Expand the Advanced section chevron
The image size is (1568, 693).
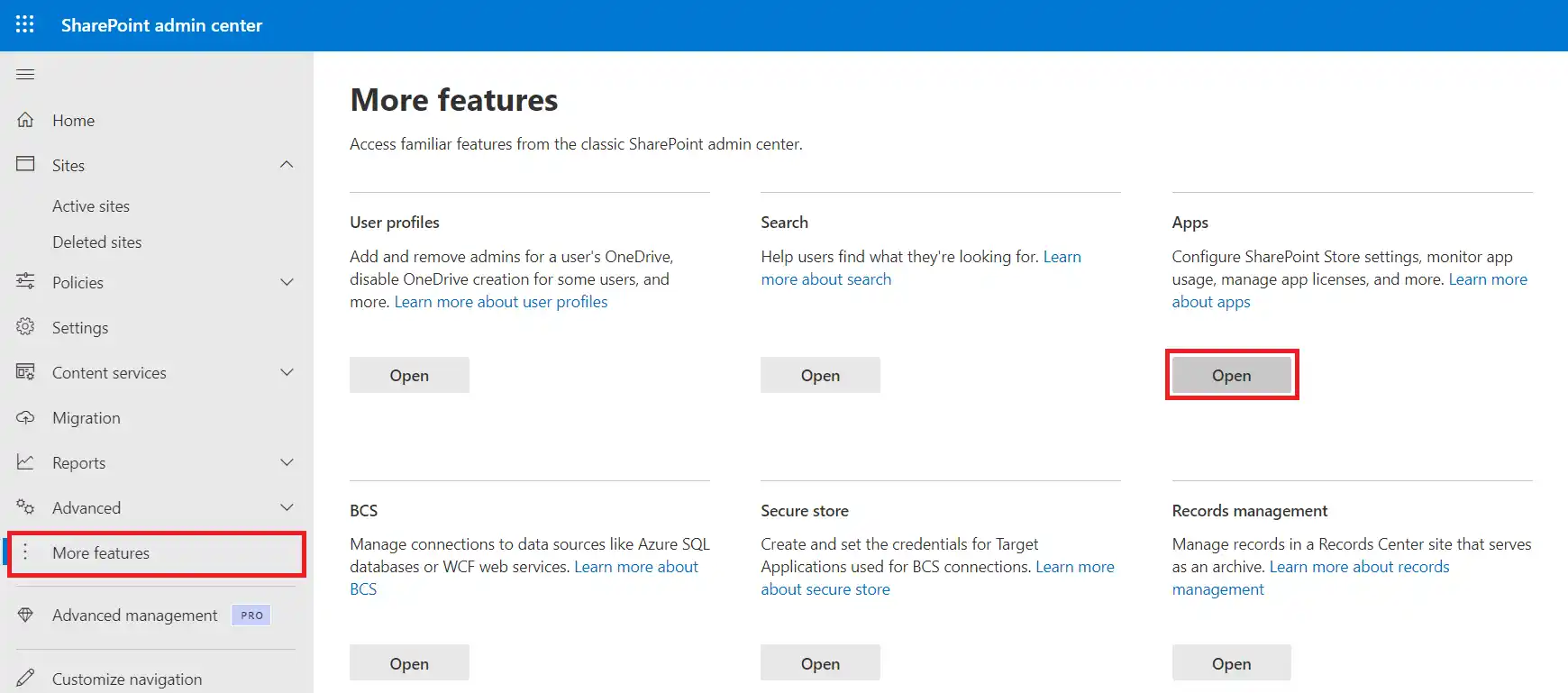click(287, 507)
